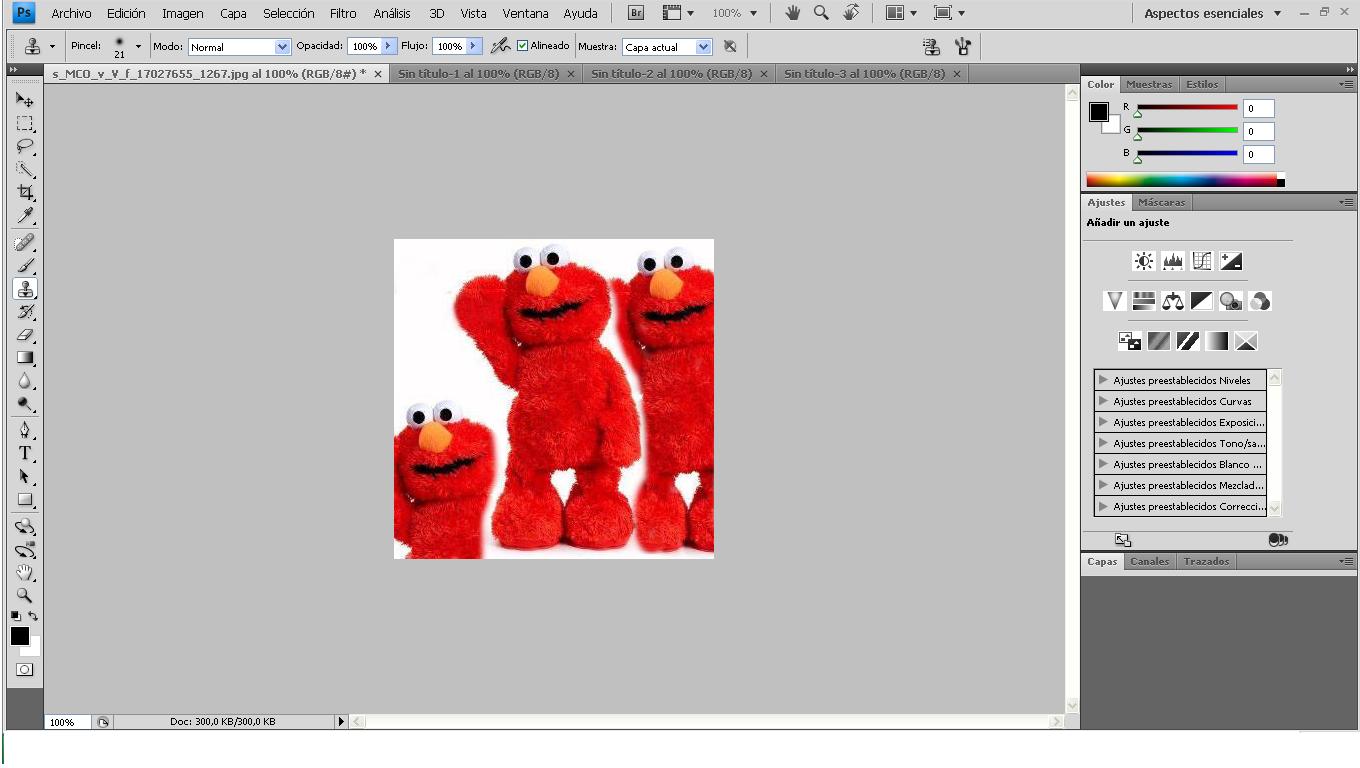Select the Lasso tool
Screen dimensions: 1360x768
(25, 146)
